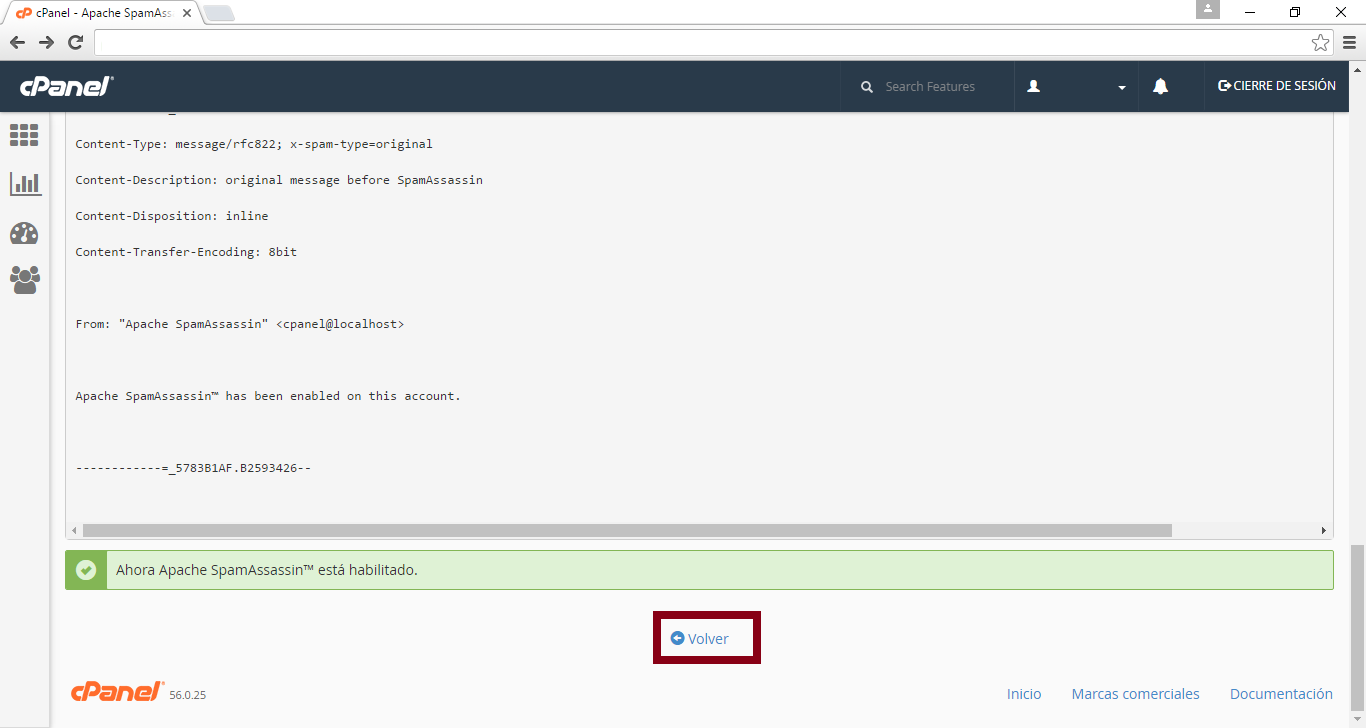1366x728 pixels.
Task: Open the Inicio footer link
Action: [1023, 694]
